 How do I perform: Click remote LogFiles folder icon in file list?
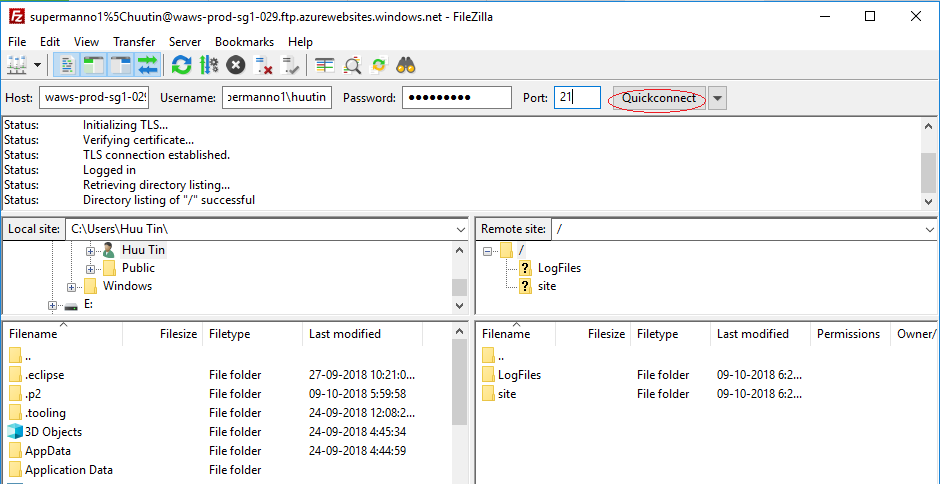click(489, 375)
